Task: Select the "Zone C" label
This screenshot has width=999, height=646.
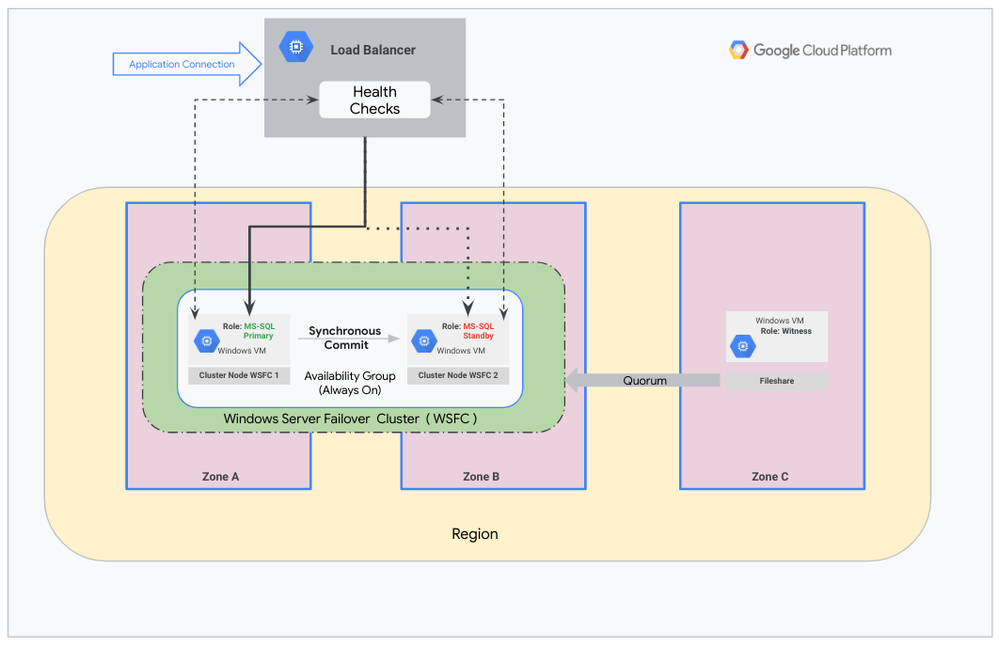Action: tap(770, 477)
